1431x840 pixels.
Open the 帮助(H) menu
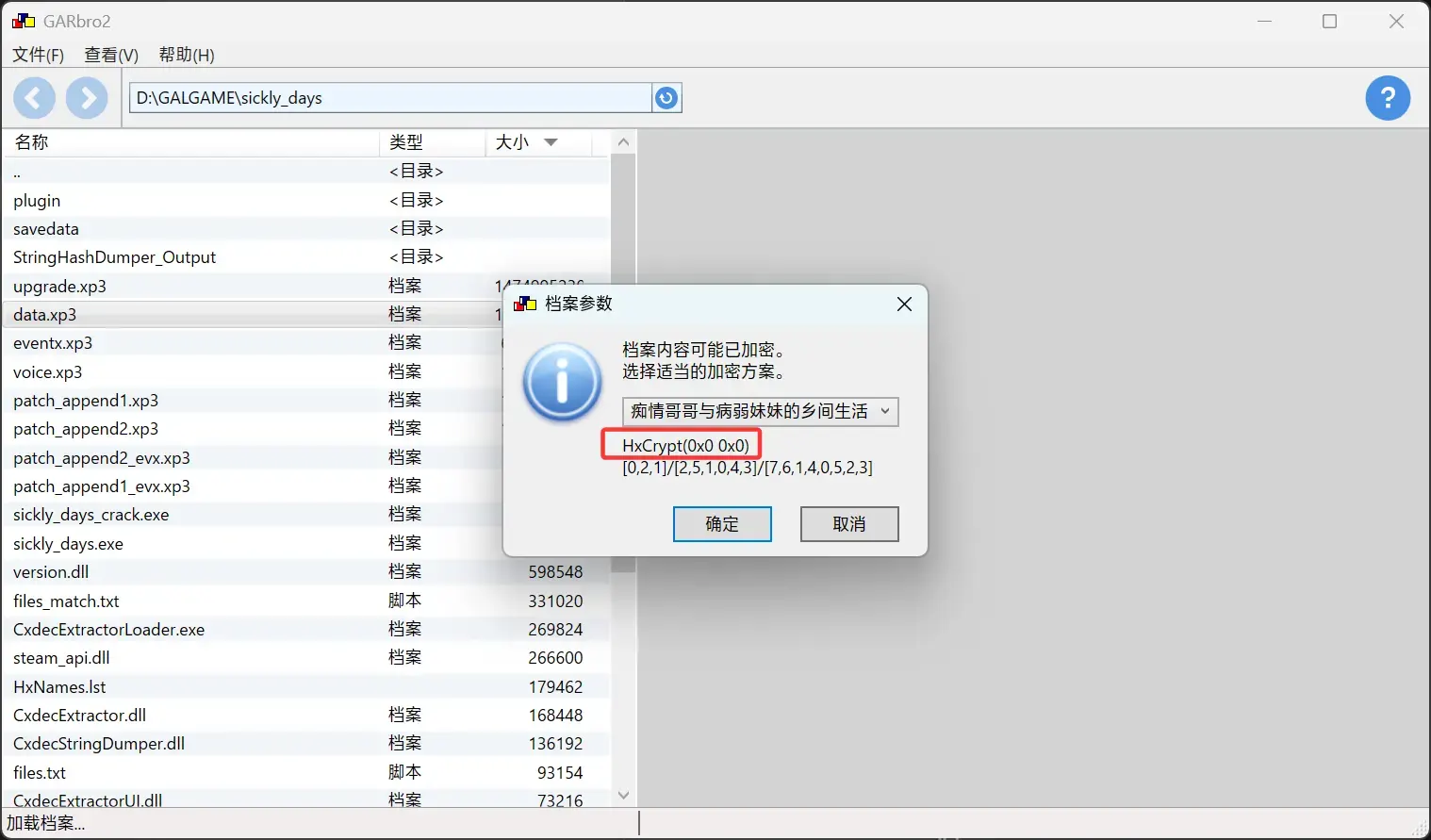click(187, 55)
